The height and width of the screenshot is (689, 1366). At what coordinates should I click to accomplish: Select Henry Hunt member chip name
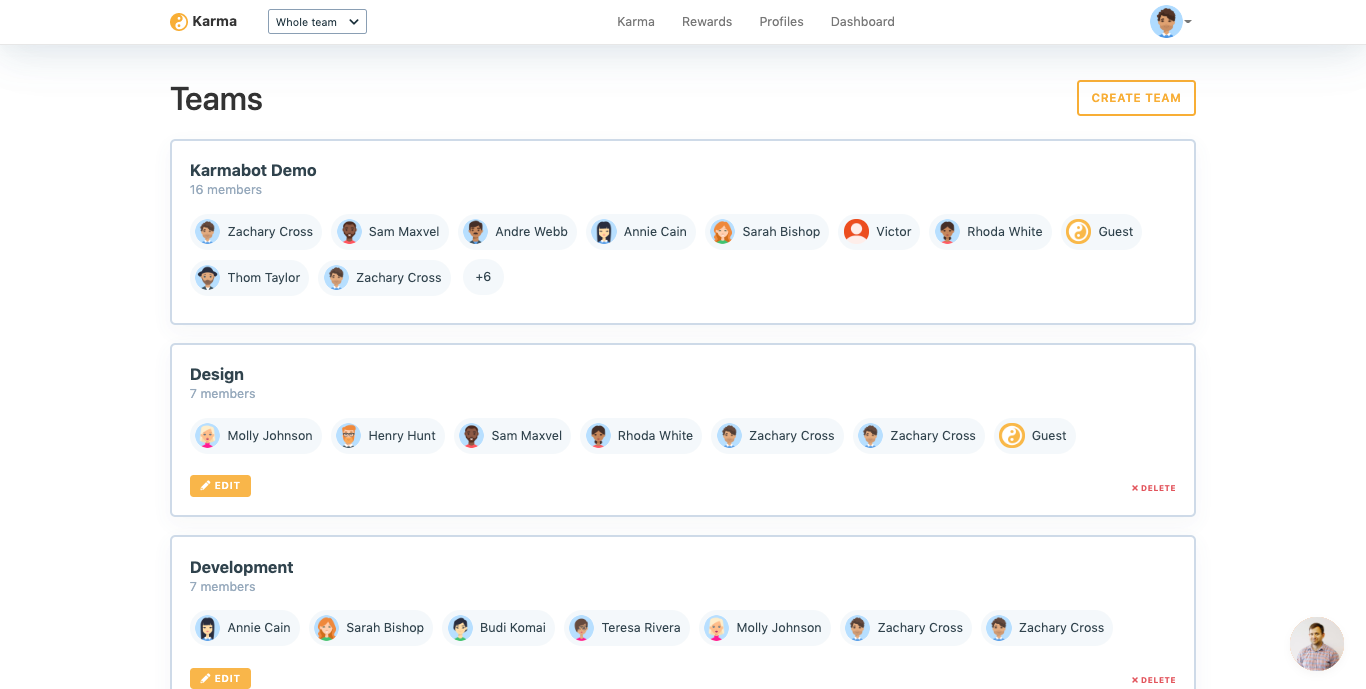point(402,436)
